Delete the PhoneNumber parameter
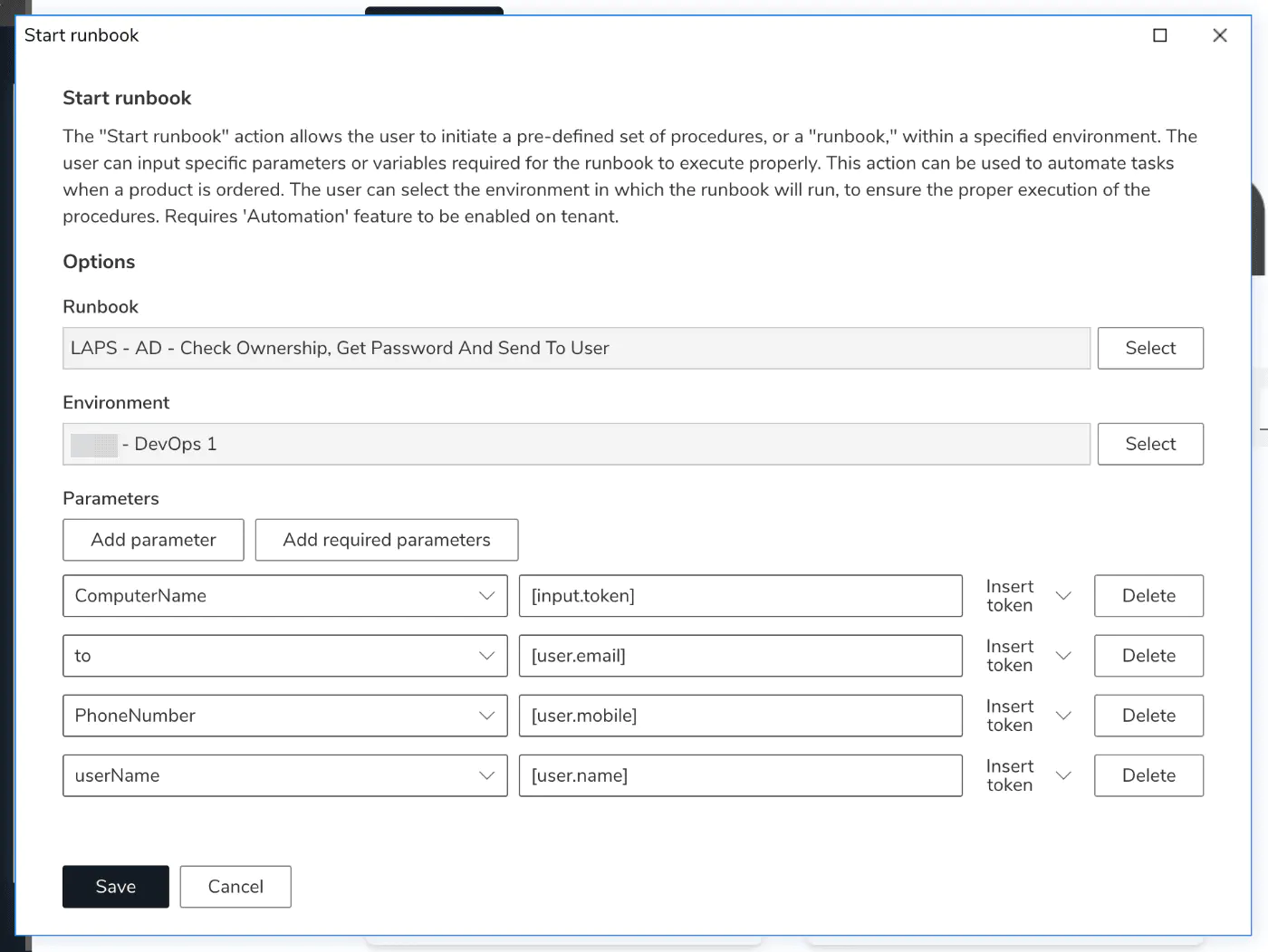Viewport: 1268px width, 952px height. 1148,716
